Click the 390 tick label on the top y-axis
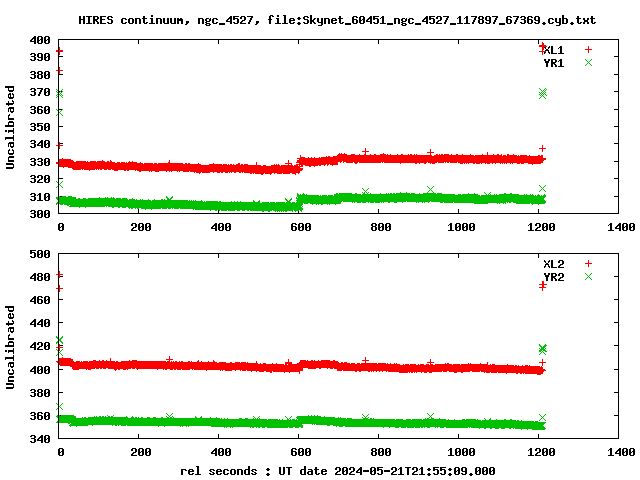The height and width of the screenshot is (480, 640). [40, 58]
